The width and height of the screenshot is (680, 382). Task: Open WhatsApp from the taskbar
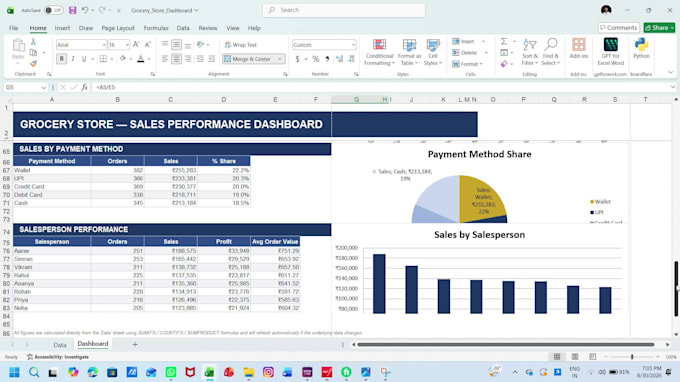coord(171,372)
